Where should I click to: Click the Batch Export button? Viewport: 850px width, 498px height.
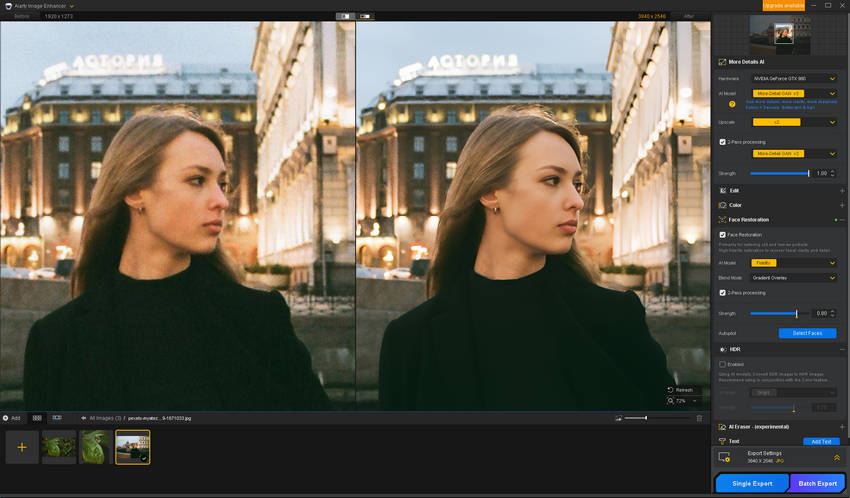click(817, 483)
